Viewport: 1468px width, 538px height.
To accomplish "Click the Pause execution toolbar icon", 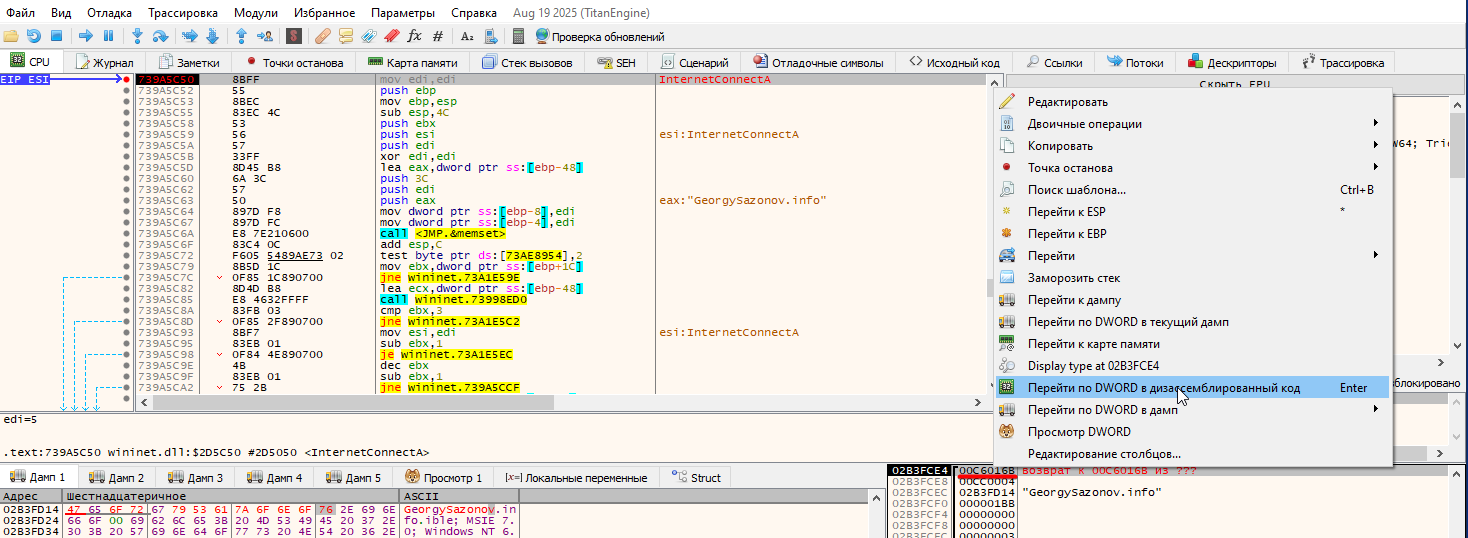I will coord(108,36).
